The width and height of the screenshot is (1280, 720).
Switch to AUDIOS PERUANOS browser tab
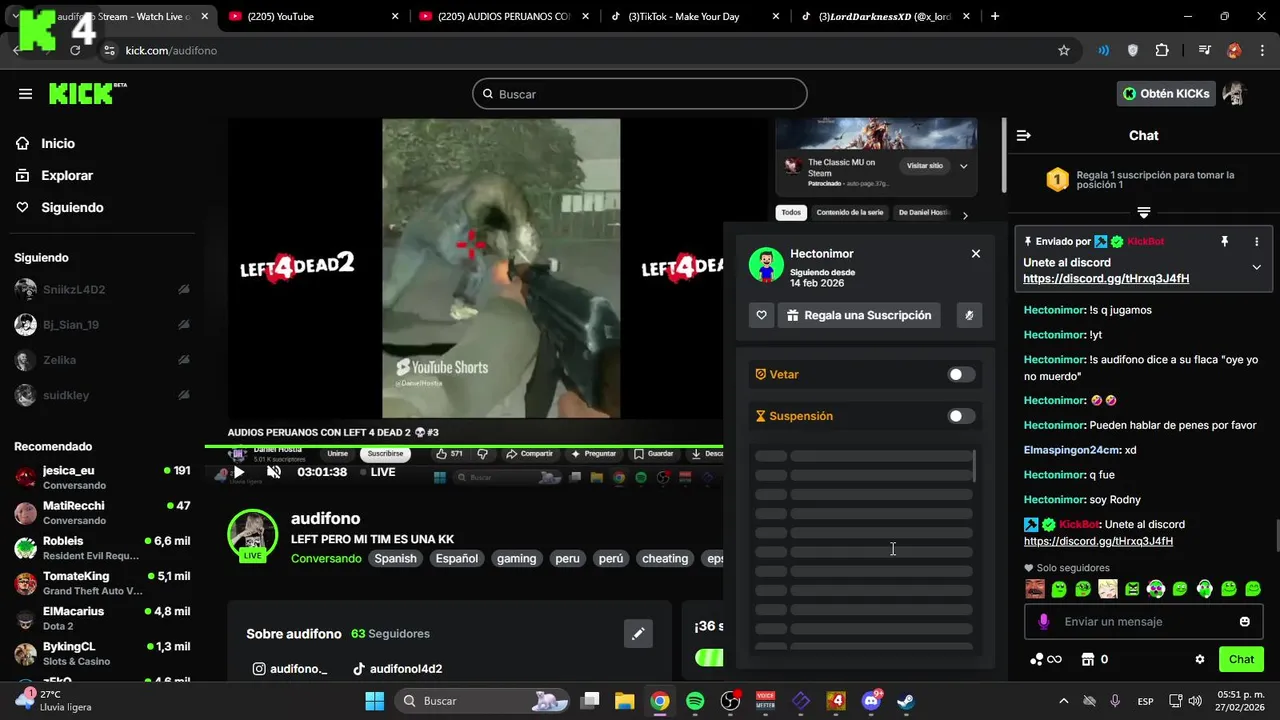click(503, 16)
